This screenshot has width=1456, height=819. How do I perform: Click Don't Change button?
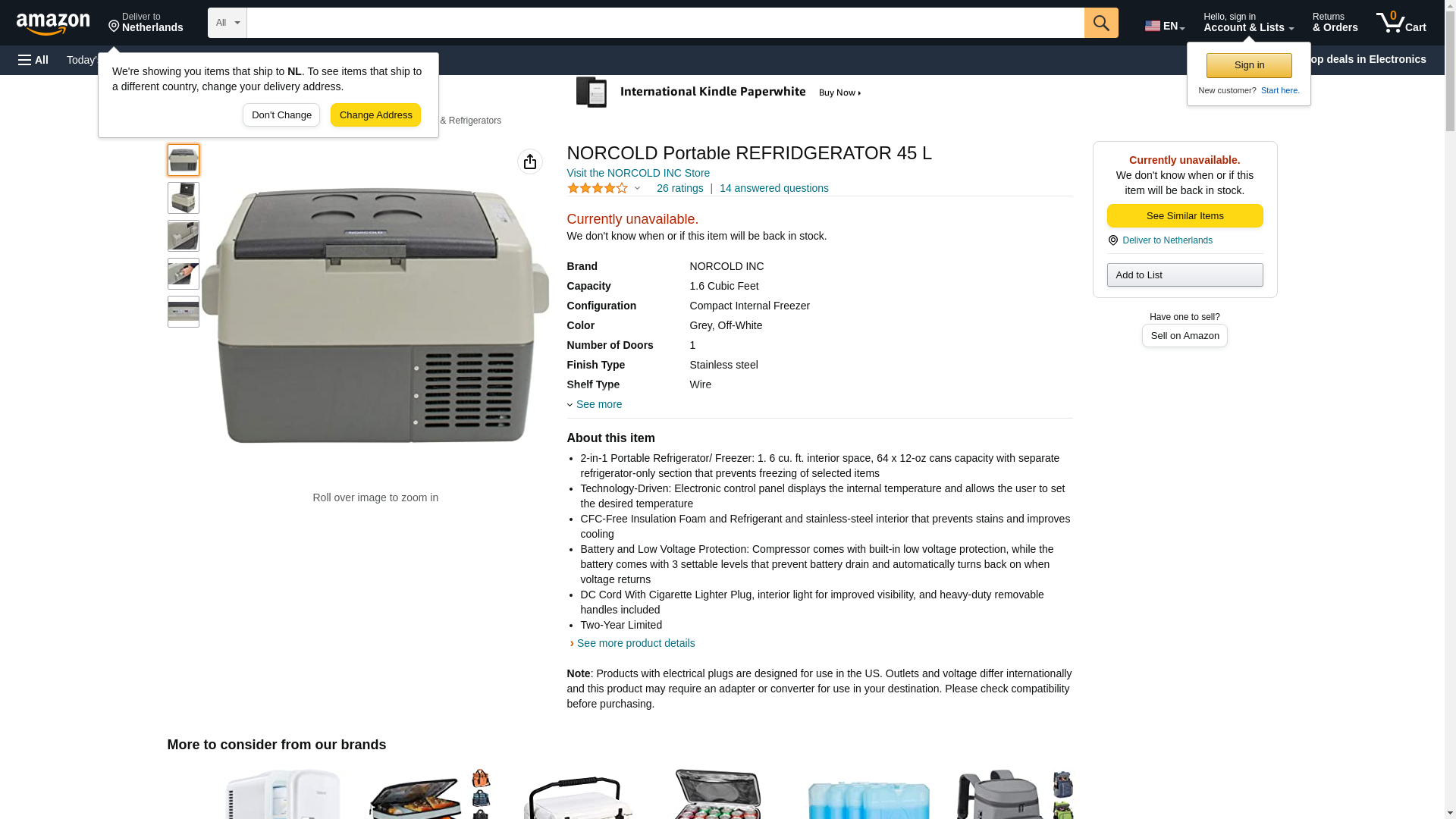click(x=281, y=115)
